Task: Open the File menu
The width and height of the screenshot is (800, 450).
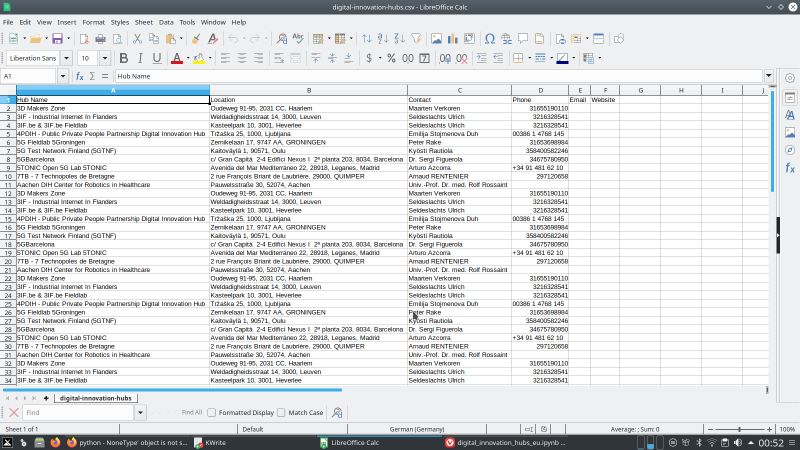Action: coord(8,22)
